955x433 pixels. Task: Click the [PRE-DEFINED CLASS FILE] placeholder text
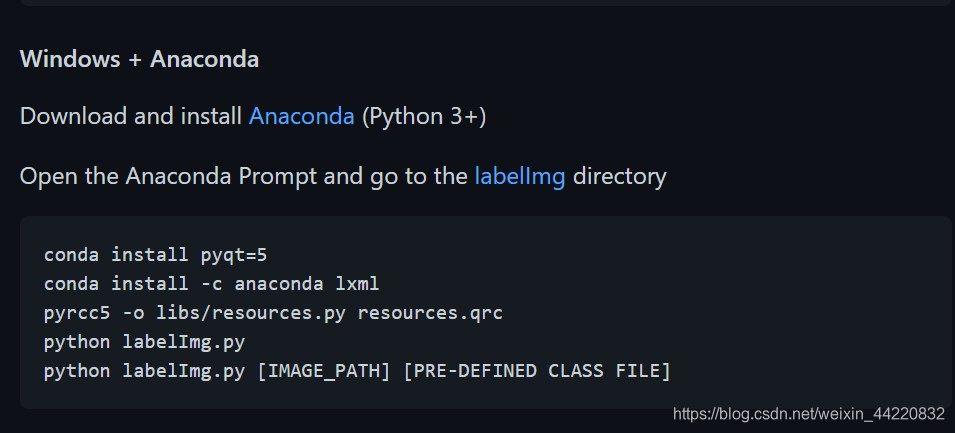click(x=537, y=371)
